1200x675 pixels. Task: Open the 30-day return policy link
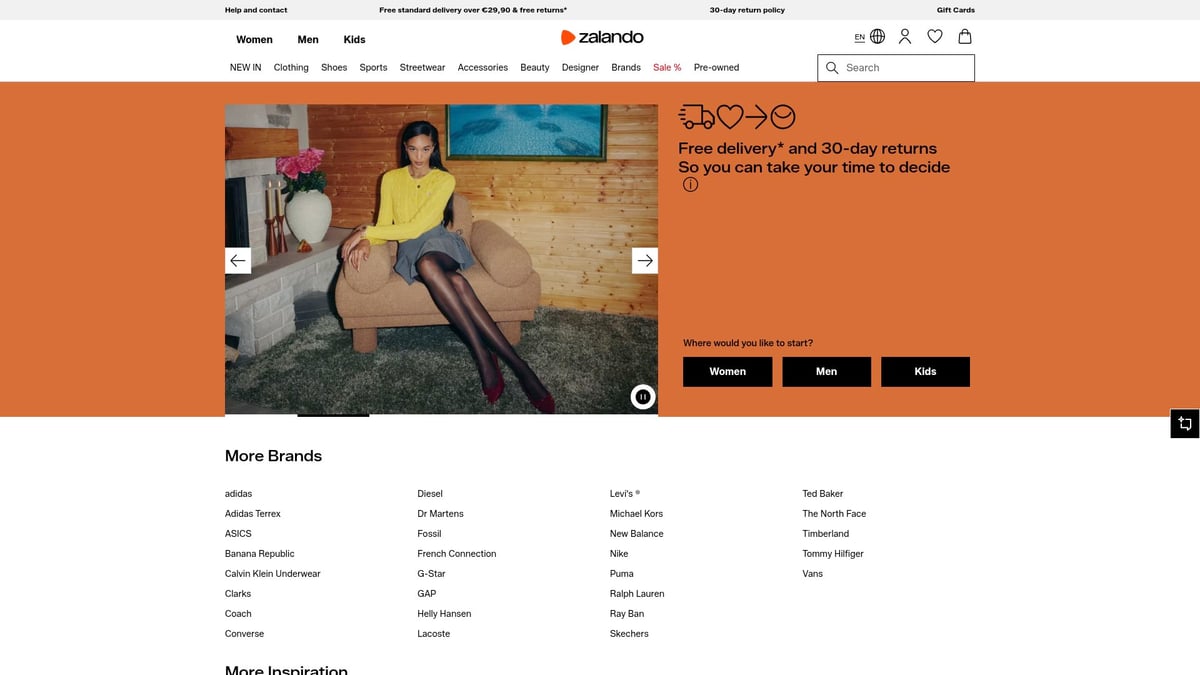tap(747, 10)
